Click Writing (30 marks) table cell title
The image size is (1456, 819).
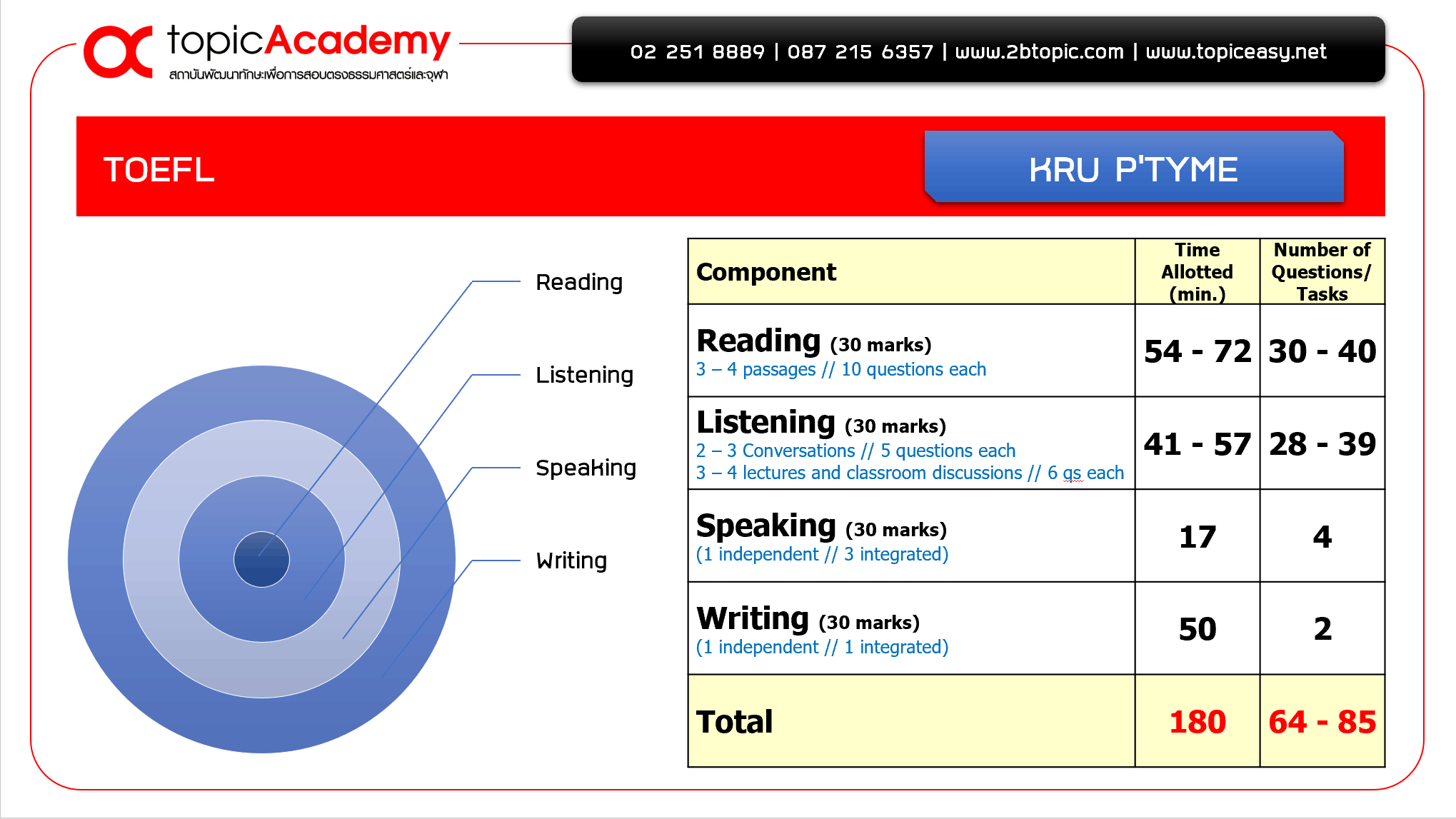pos(808,618)
